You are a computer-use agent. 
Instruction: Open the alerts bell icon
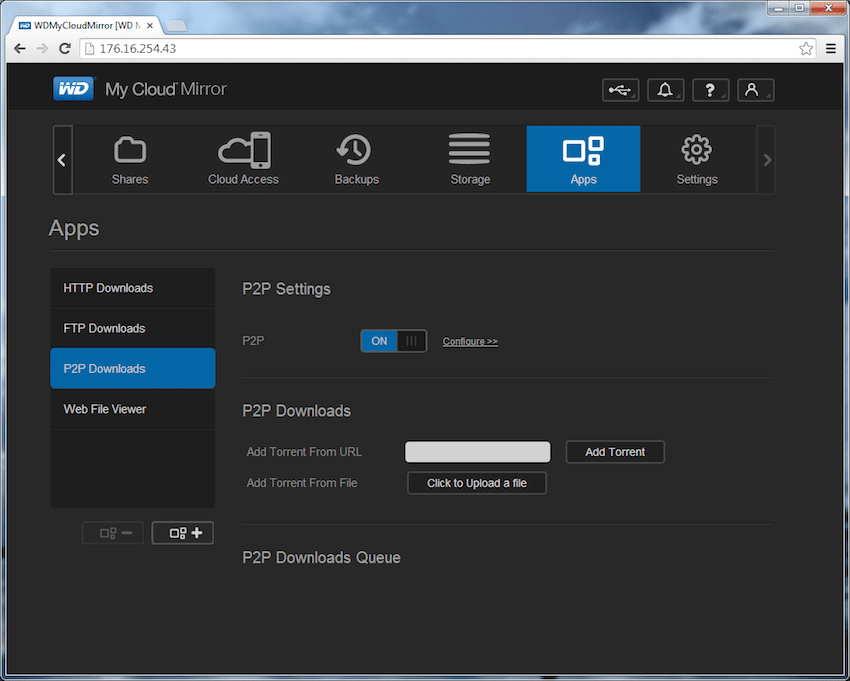[665, 90]
